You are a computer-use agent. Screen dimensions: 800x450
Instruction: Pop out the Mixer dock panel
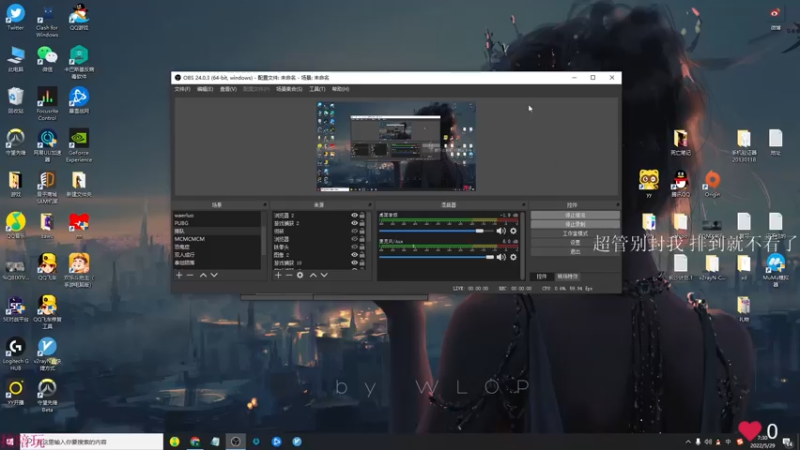(523, 205)
